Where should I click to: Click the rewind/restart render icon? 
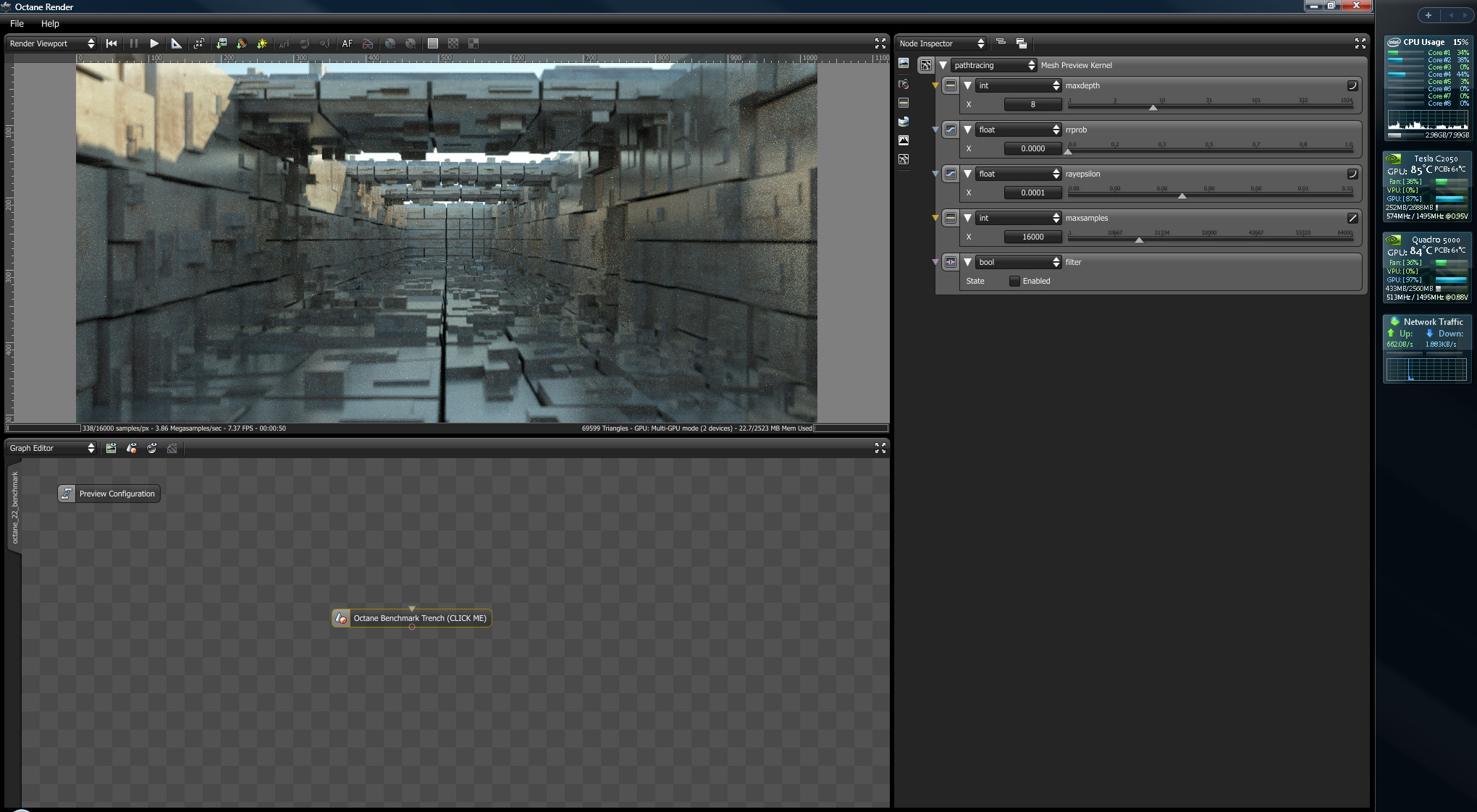[x=111, y=43]
